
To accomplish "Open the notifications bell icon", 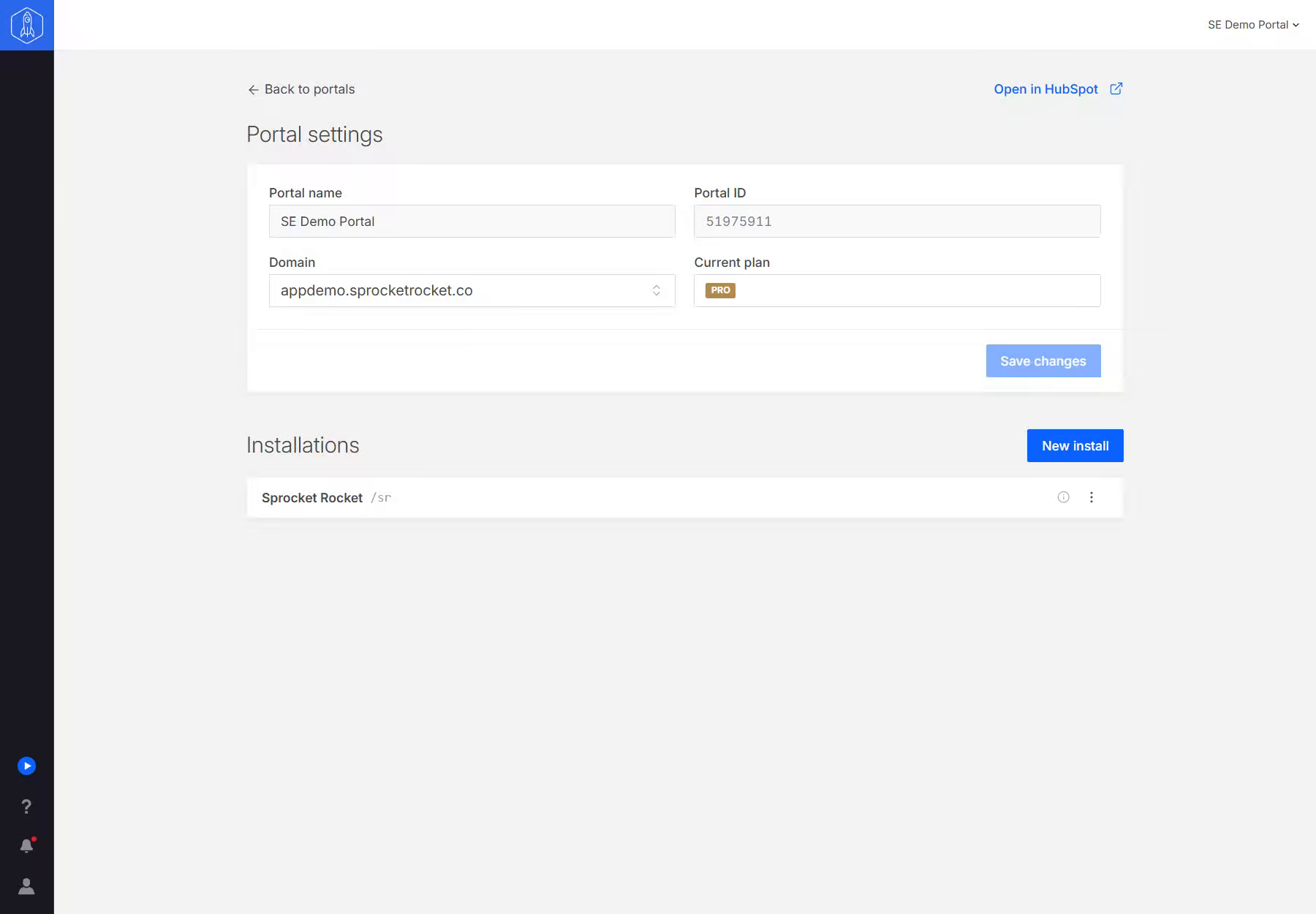I will tap(27, 846).
